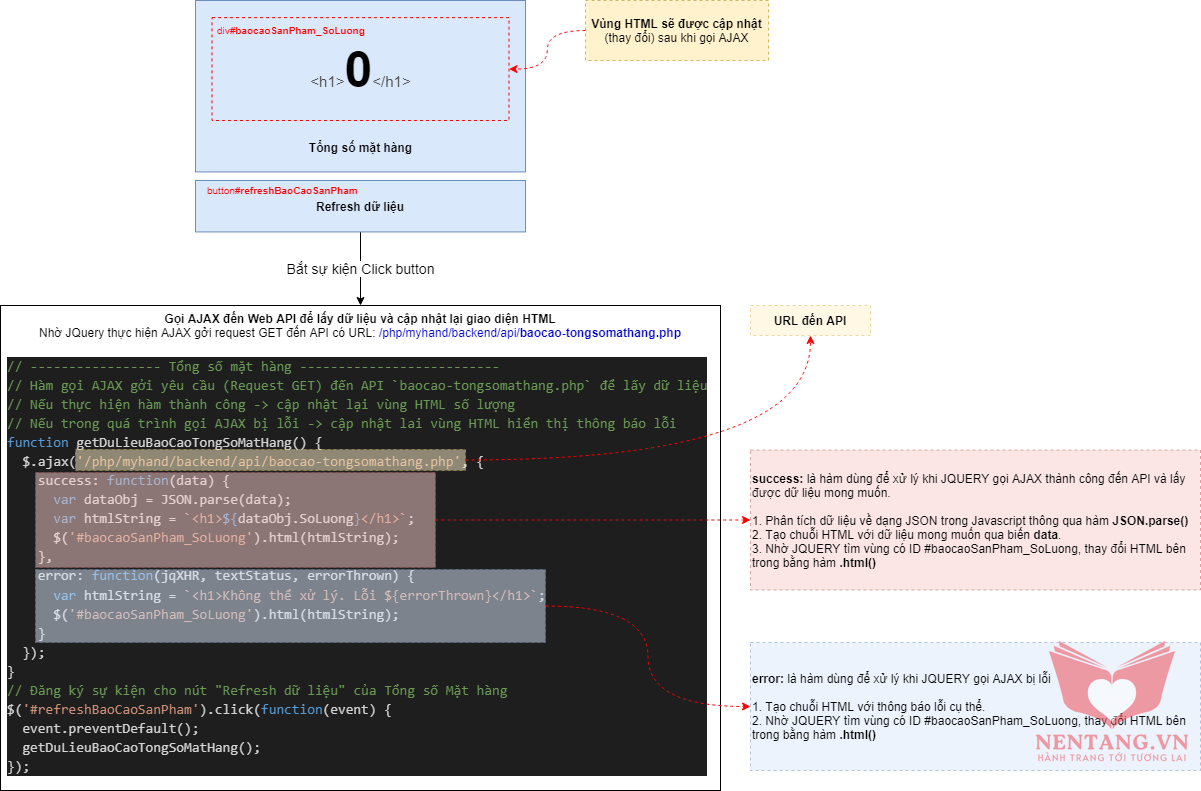Click the "Bắt sự kiện Click button" label
The height and width of the screenshot is (791, 1201).
pyautogui.click(x=360, y=270)
